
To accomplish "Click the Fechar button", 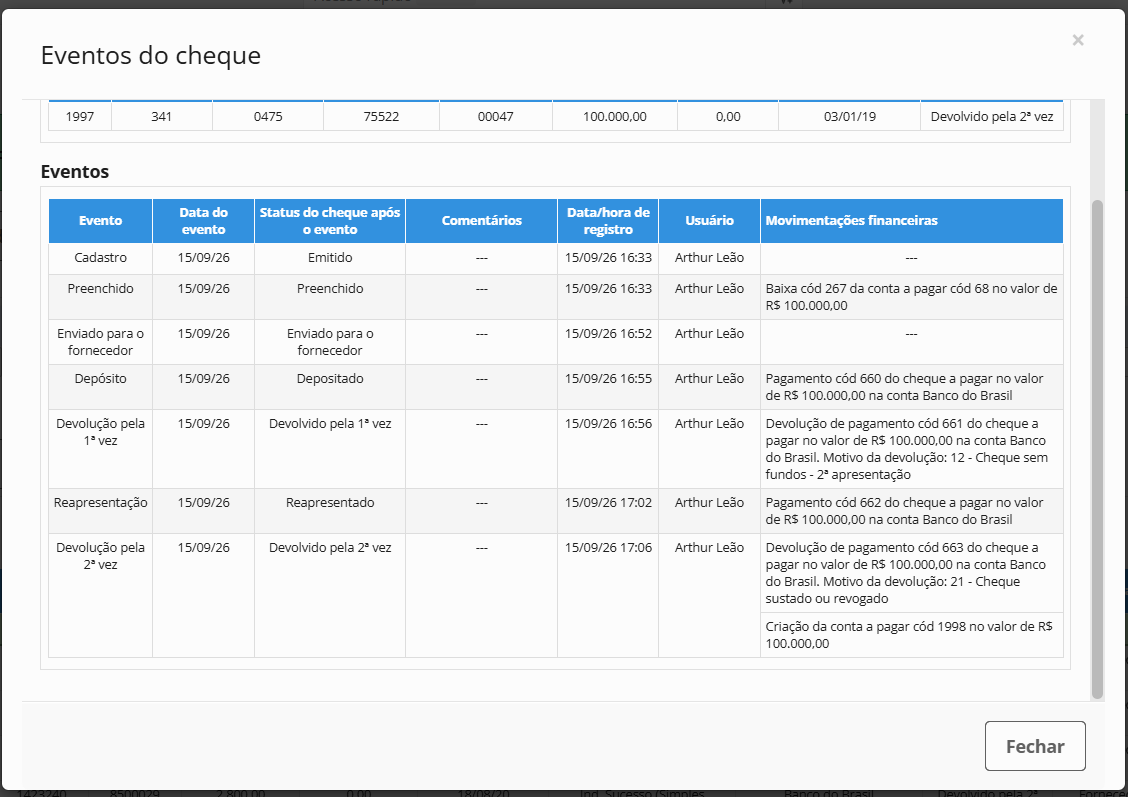I will [1034, 746].
